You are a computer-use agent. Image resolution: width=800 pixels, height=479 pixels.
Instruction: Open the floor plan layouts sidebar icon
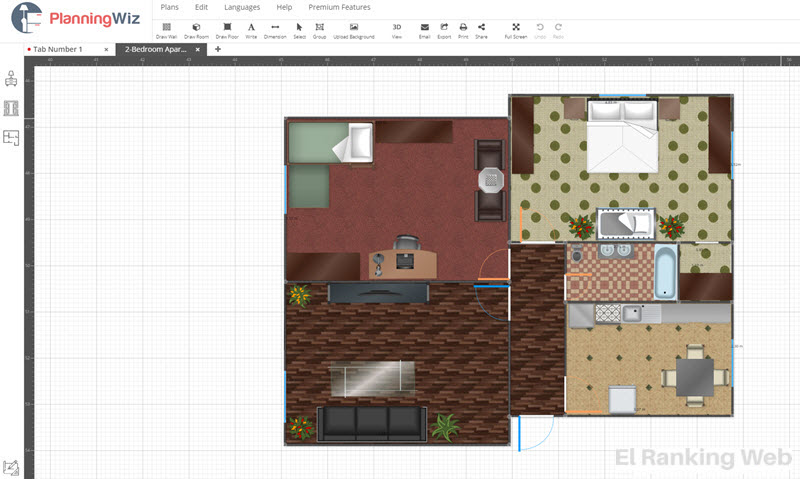(11, 137)
